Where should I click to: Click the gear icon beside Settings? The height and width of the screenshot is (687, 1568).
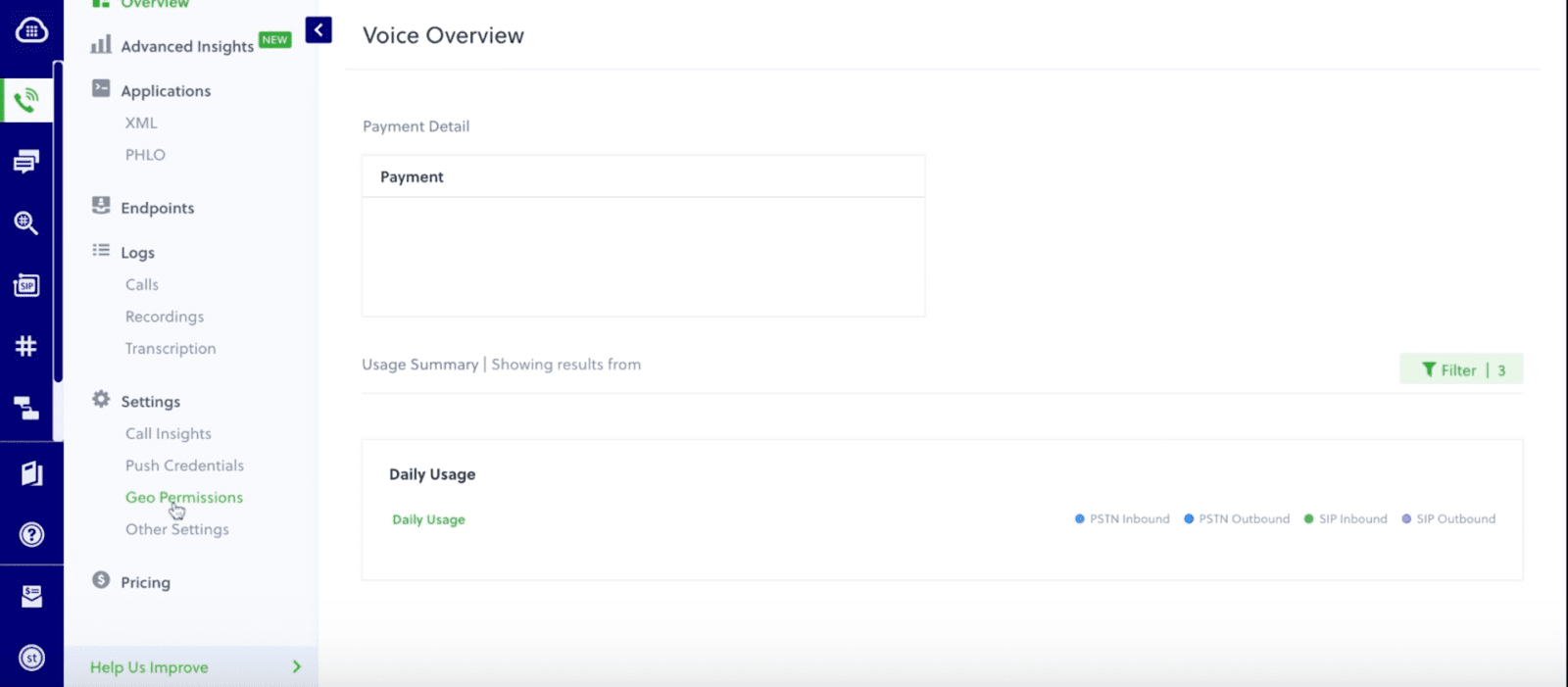click(x=101, y=399)
